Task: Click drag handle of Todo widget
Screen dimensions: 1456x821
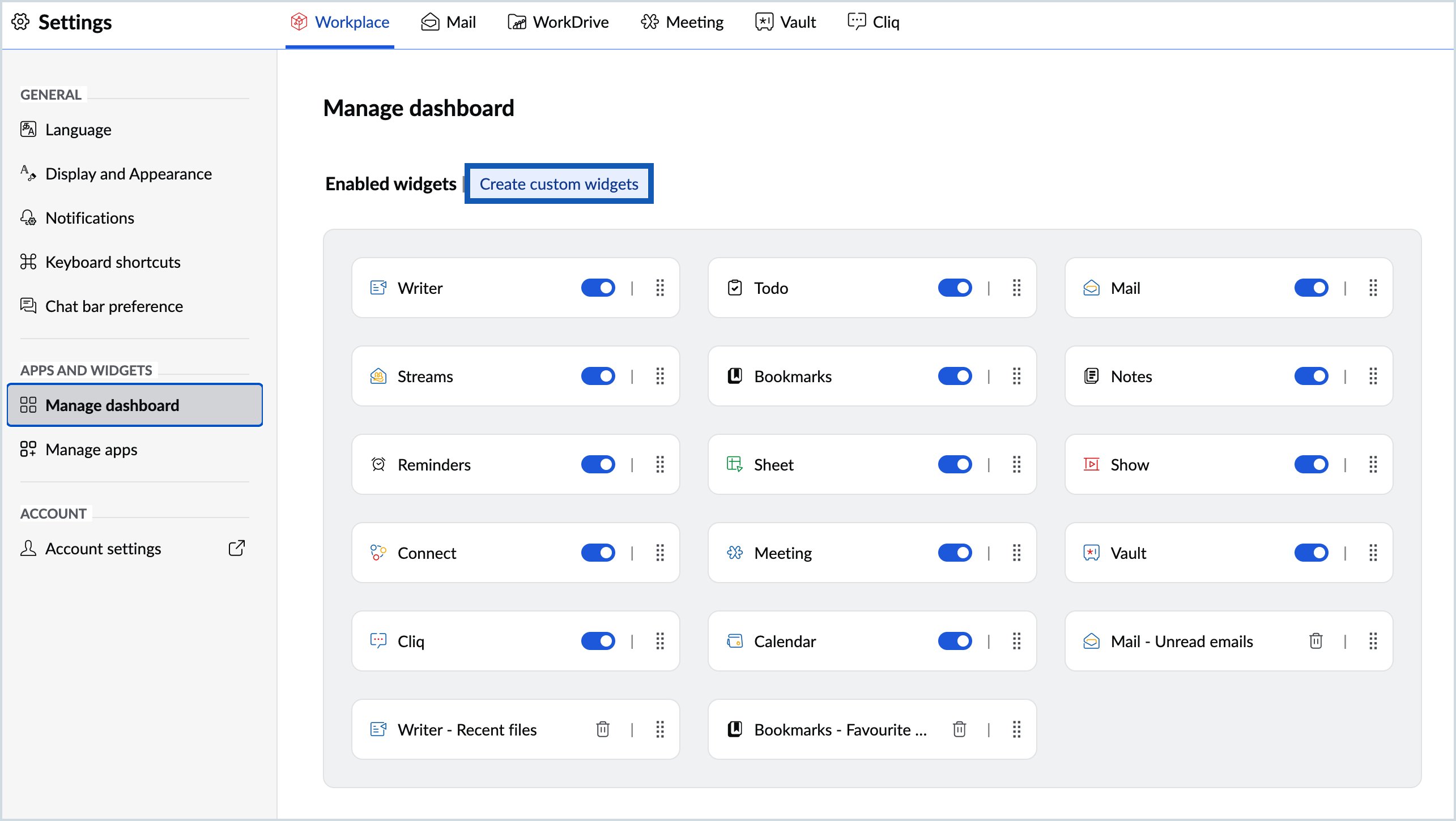Action: click(1017, 288)
